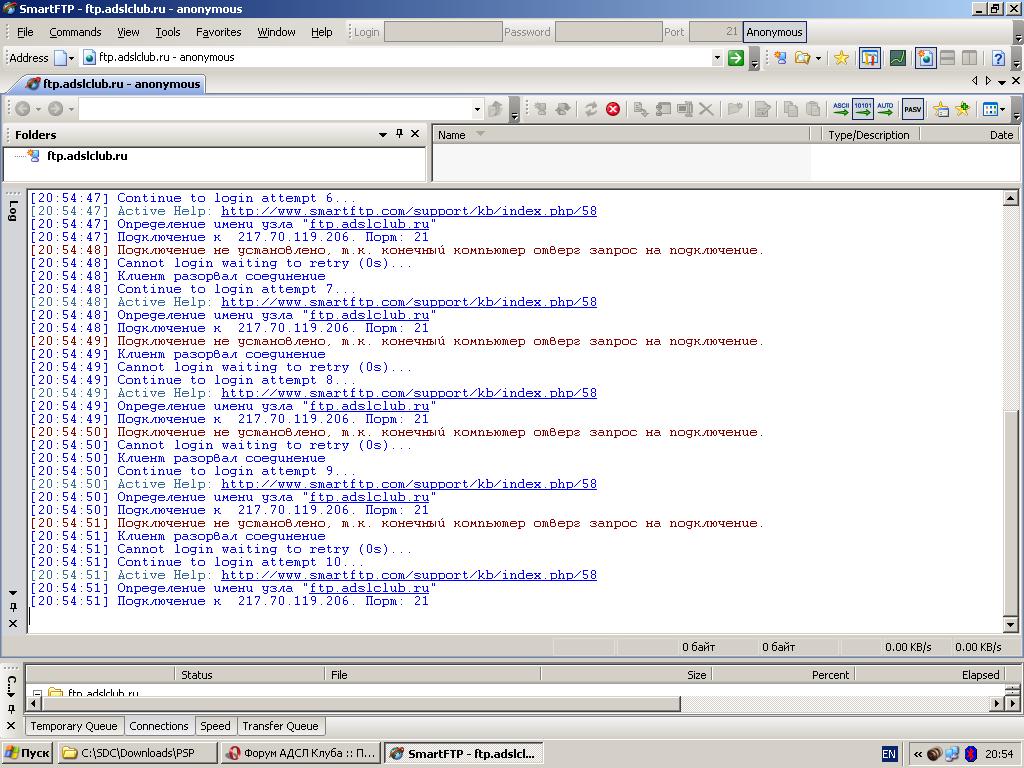This screenshot has width=1024, height=768.
Task: Click the Copy icon
Action: (791, 109)
